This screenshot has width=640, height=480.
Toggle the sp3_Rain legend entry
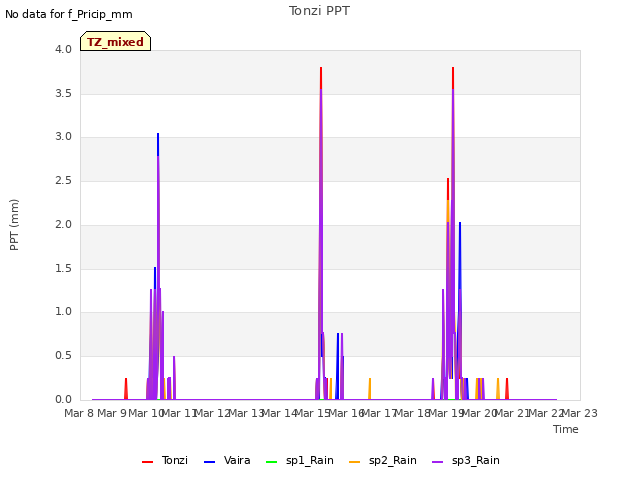pyautogui.click(x=466, y=461)
